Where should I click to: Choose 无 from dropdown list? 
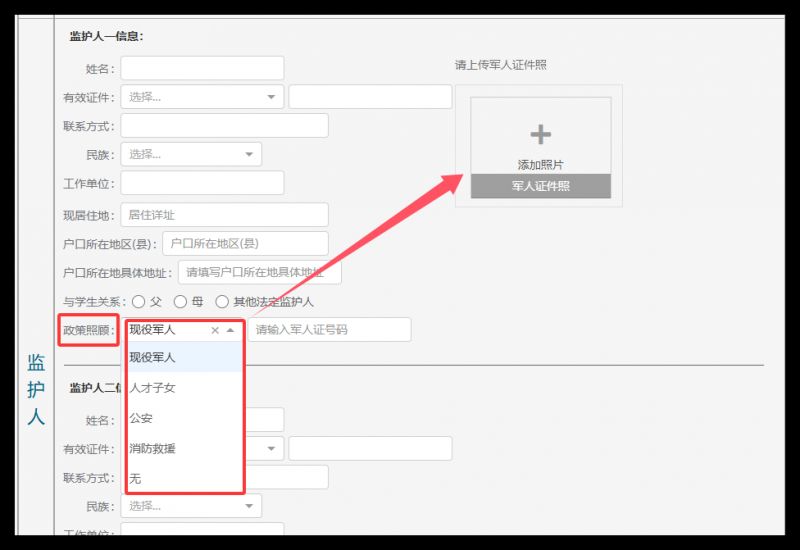[184, 479]
